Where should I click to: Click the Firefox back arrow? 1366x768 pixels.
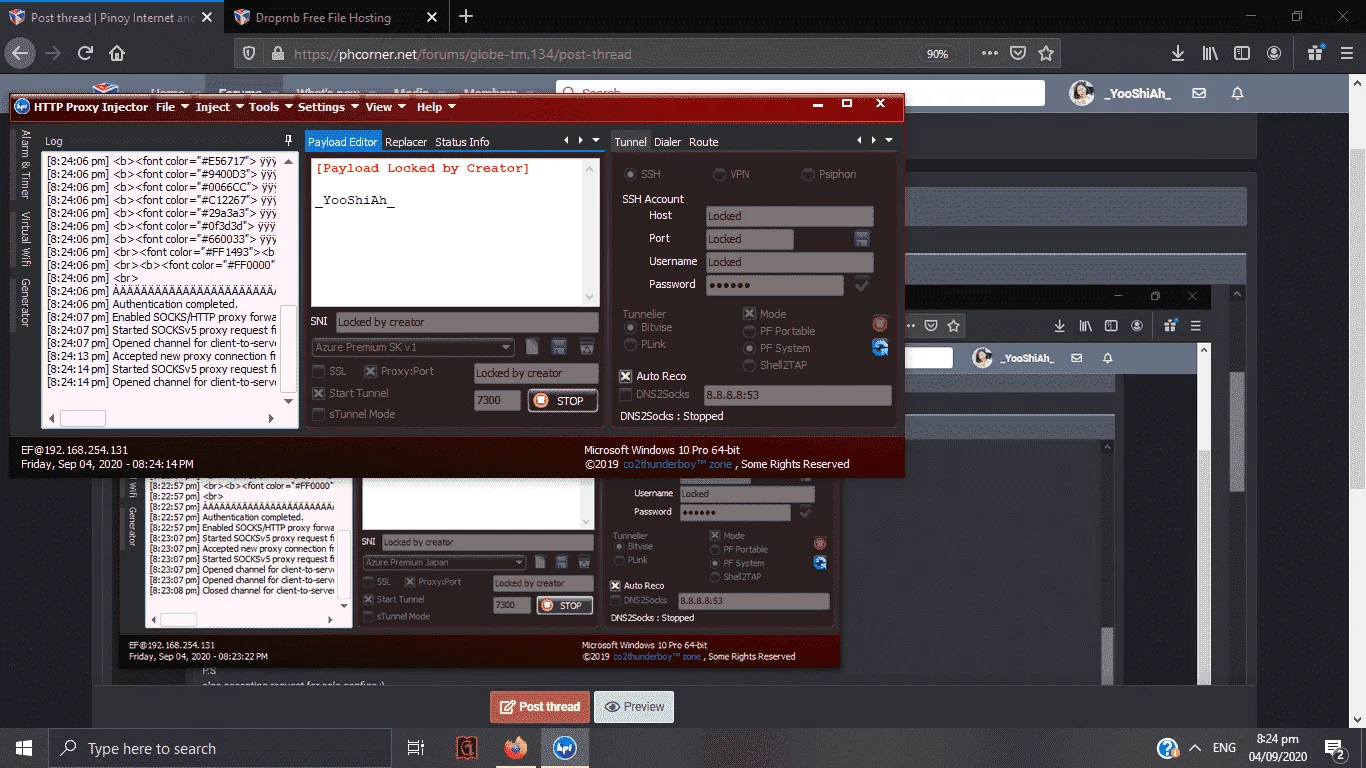click(21, 53)
